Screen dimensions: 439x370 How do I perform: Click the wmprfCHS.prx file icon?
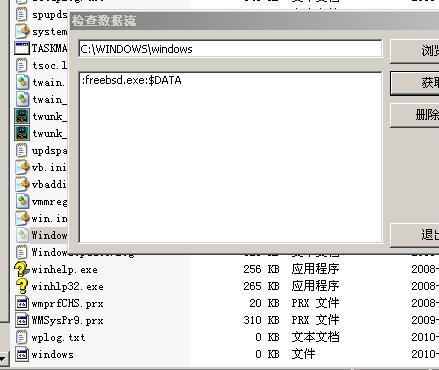[22, 303]
